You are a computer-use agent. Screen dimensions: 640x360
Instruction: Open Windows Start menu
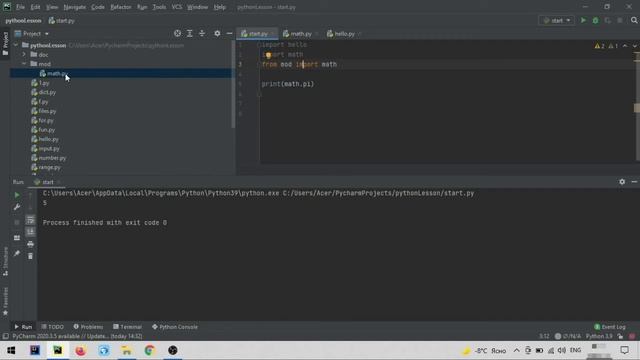pyautogui.click(x=11, y=350)
